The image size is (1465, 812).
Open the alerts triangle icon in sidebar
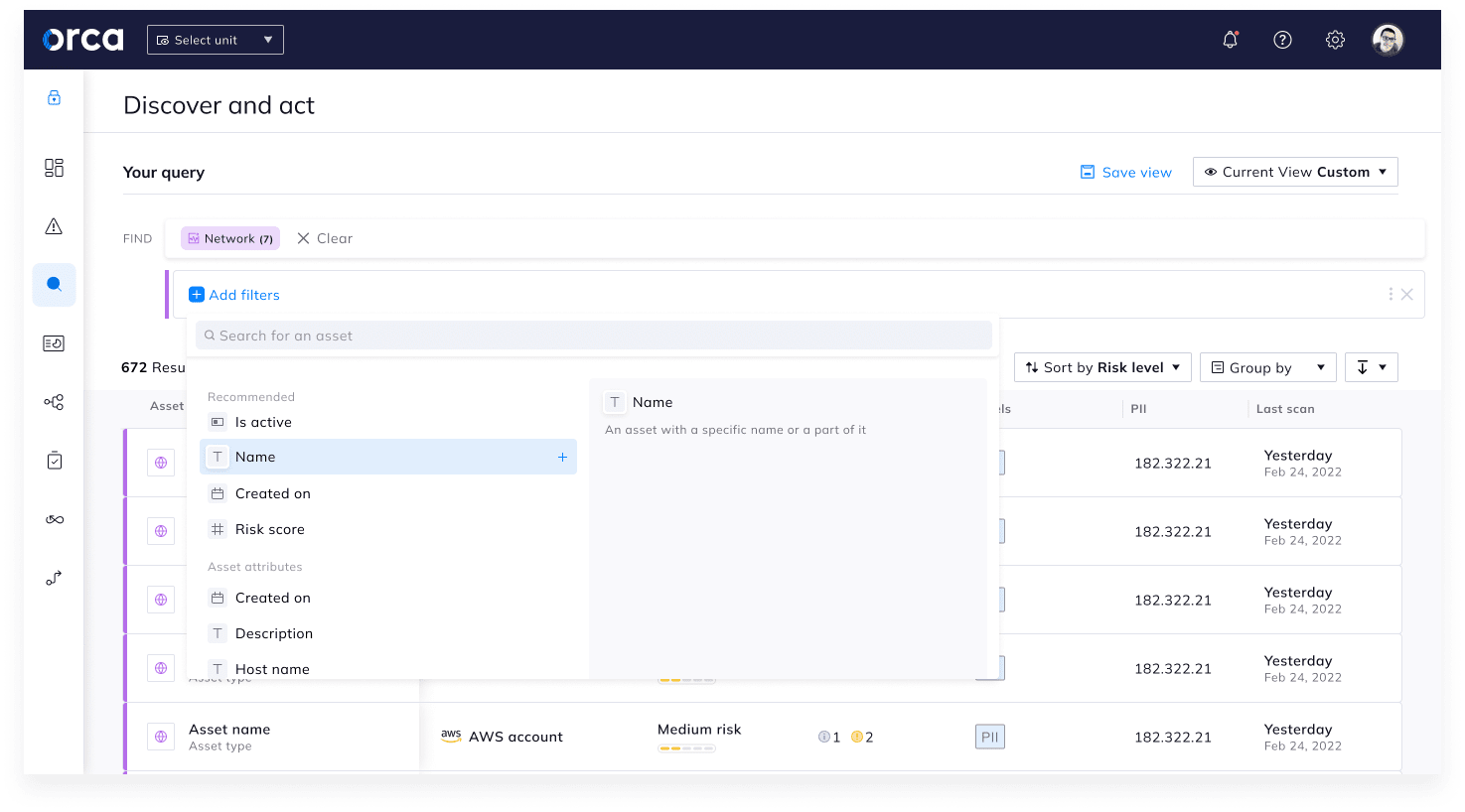55,226
